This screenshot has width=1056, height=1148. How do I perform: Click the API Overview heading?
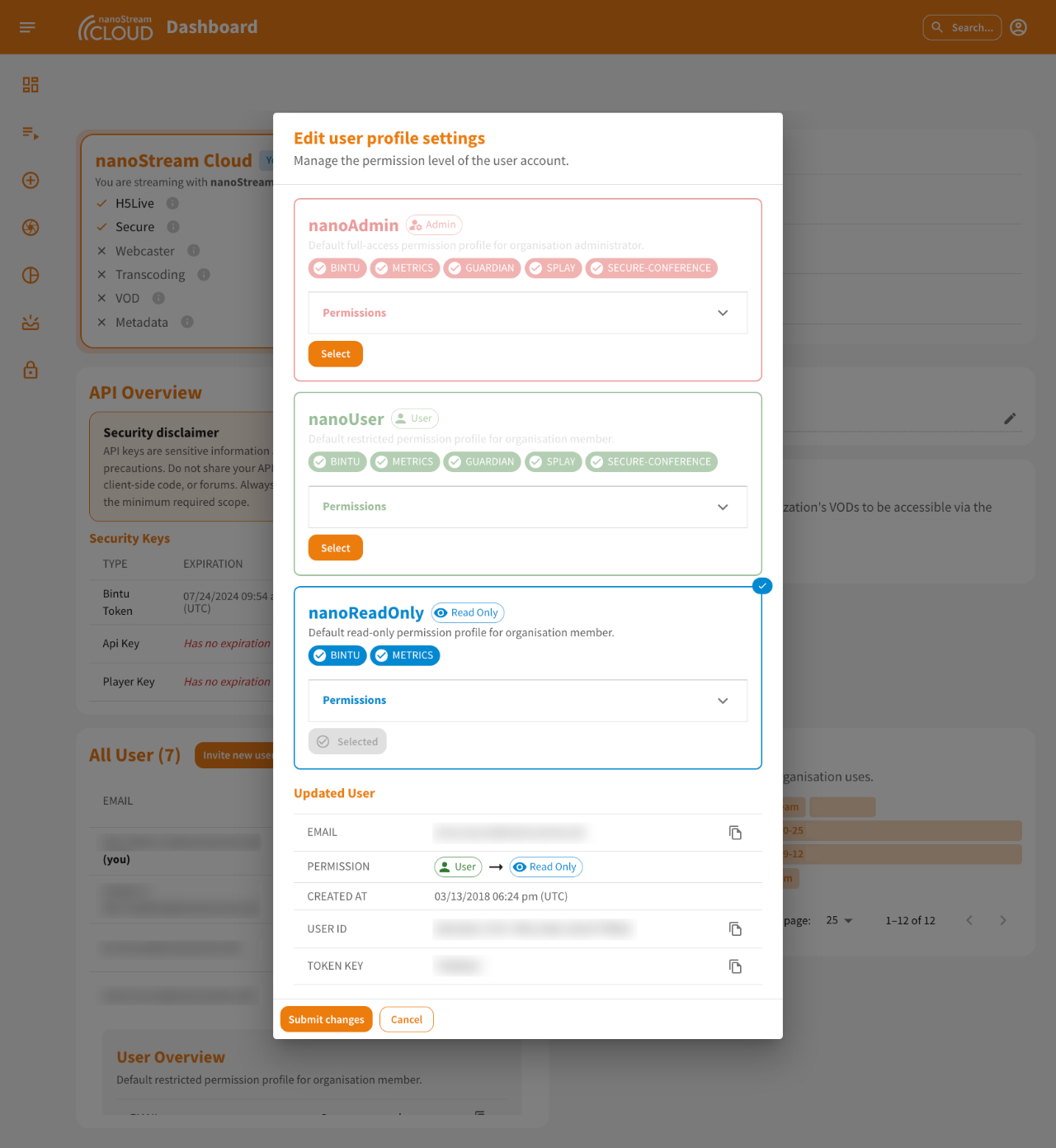(x=145, y=393)
